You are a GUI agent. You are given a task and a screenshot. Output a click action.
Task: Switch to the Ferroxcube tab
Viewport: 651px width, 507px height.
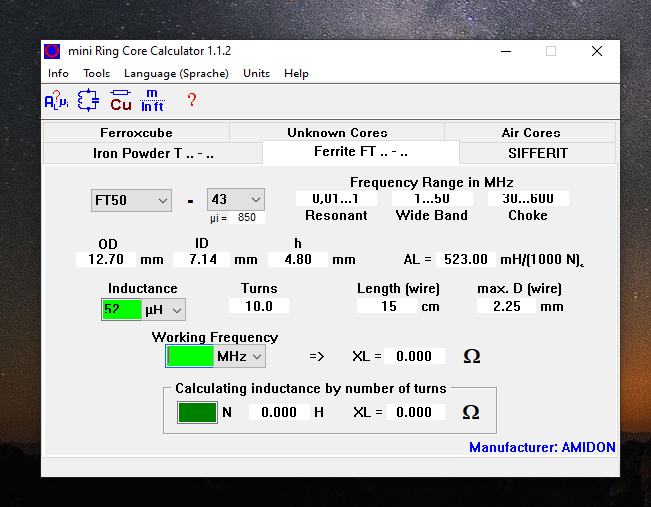coord(136,132)
